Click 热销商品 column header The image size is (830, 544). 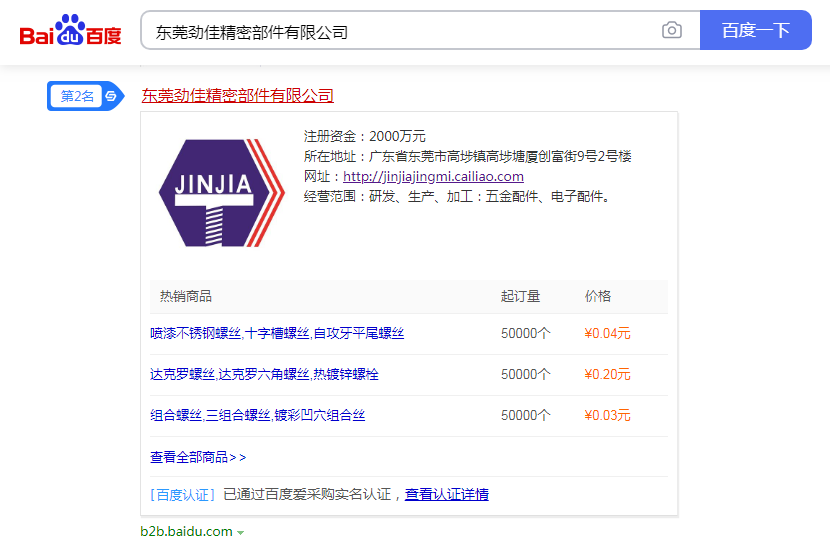pos(186,296)
